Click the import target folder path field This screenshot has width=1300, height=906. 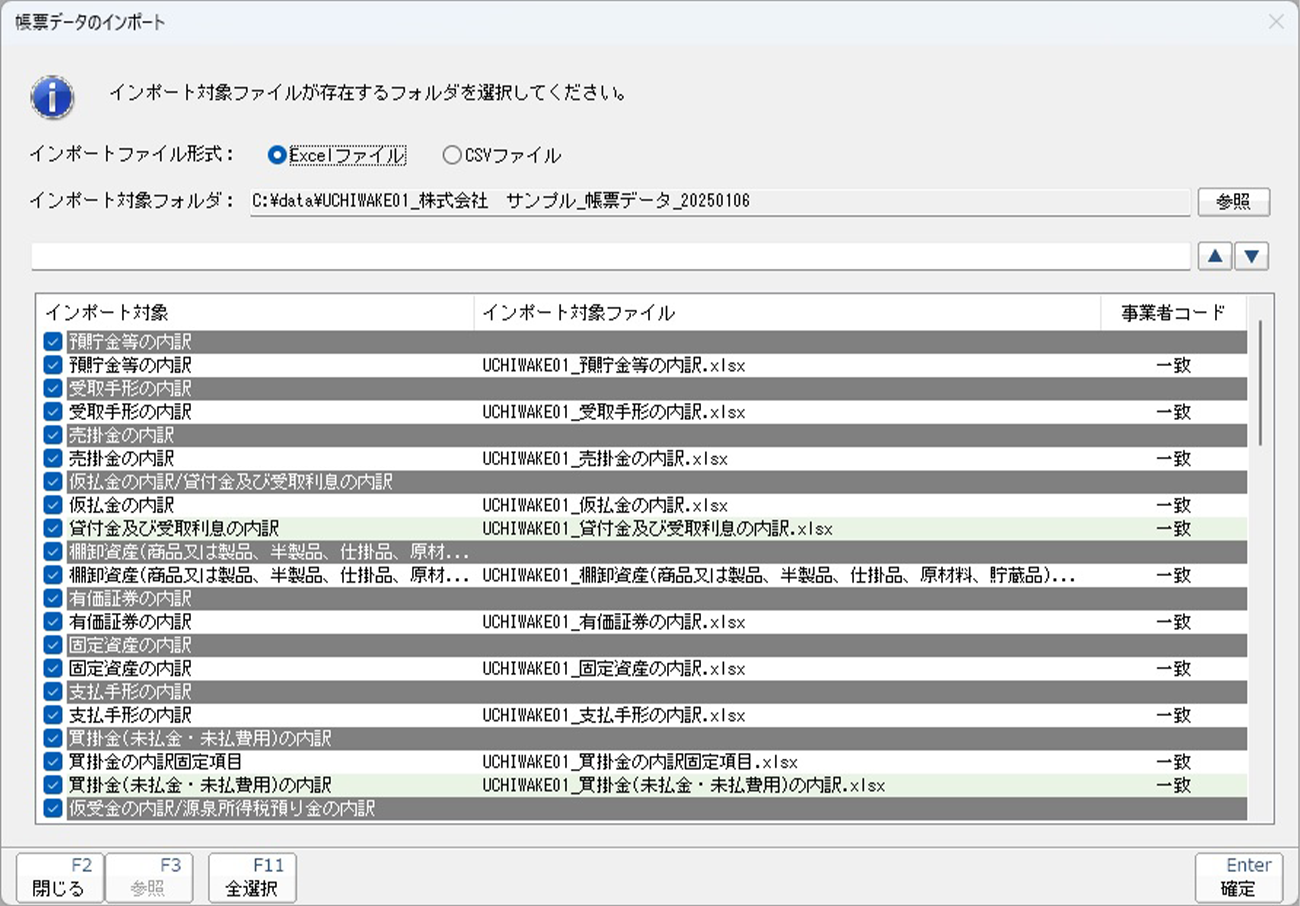tap(718, 202)
